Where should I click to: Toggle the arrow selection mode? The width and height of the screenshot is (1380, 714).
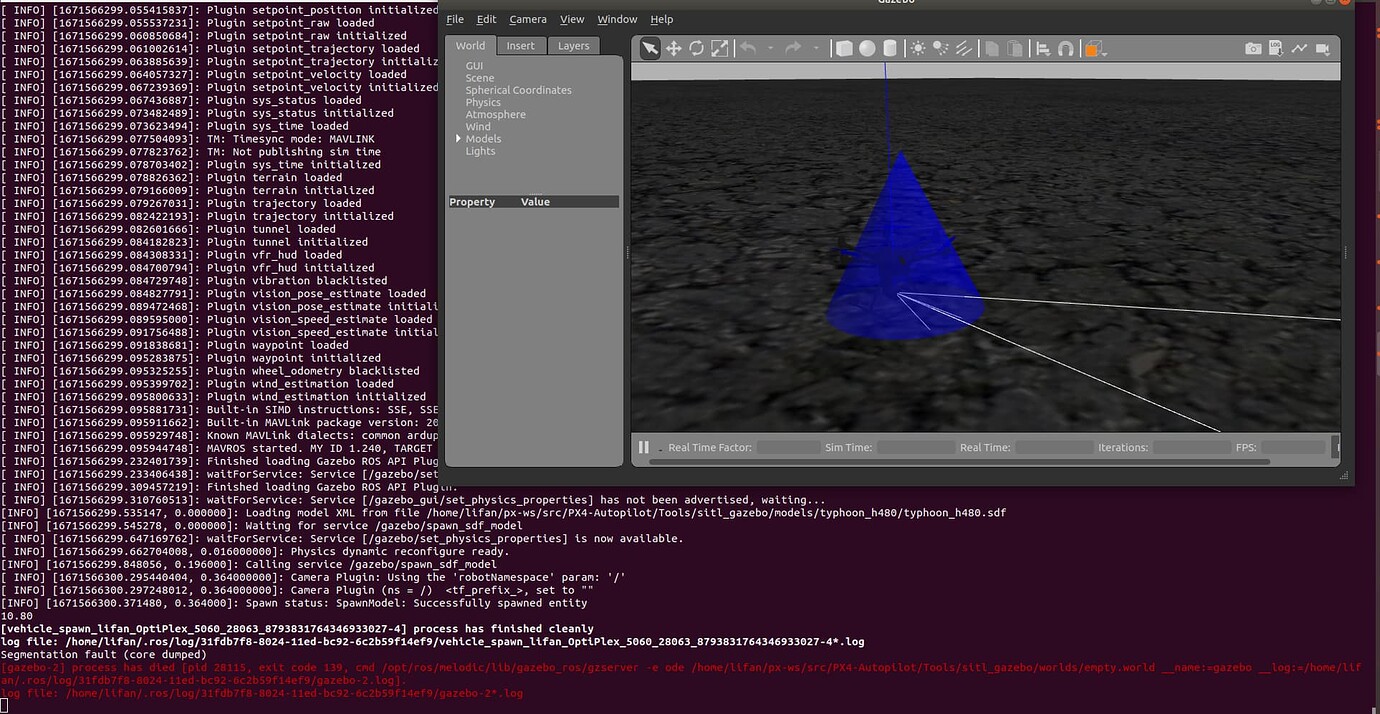(650, 47)
